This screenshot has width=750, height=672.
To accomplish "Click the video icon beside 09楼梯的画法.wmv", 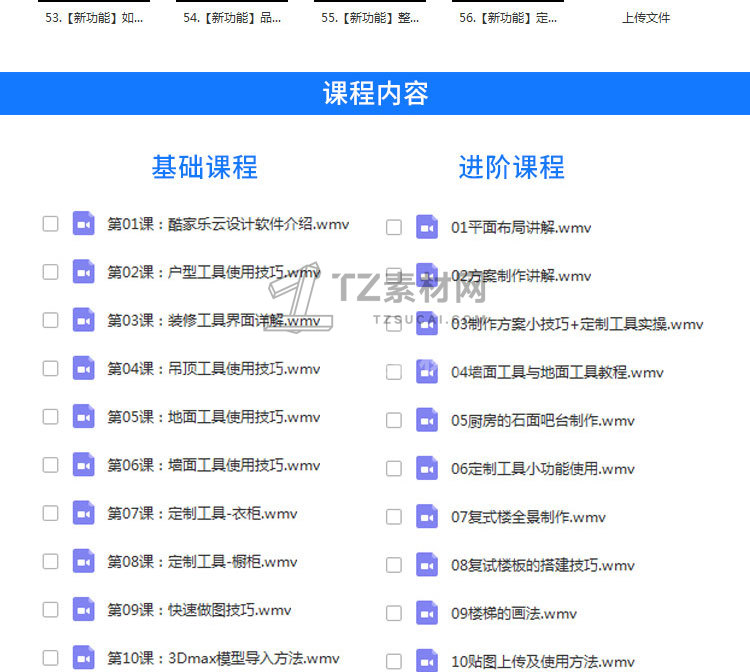I will pyautogui.click(x=427, y=613).
